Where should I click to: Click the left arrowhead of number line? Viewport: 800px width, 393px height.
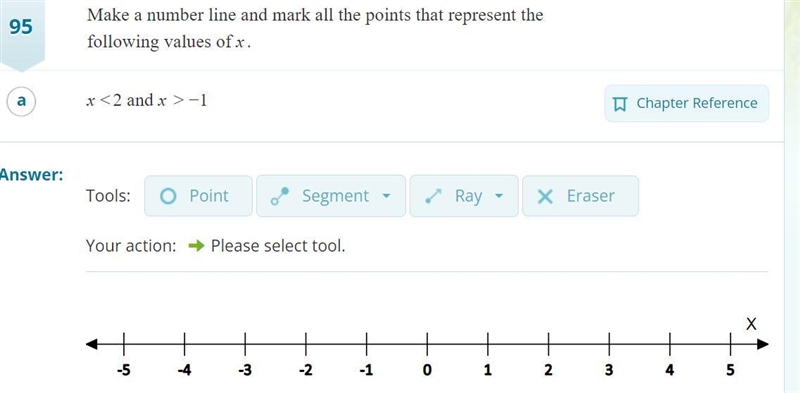click(x=92, y=345)
